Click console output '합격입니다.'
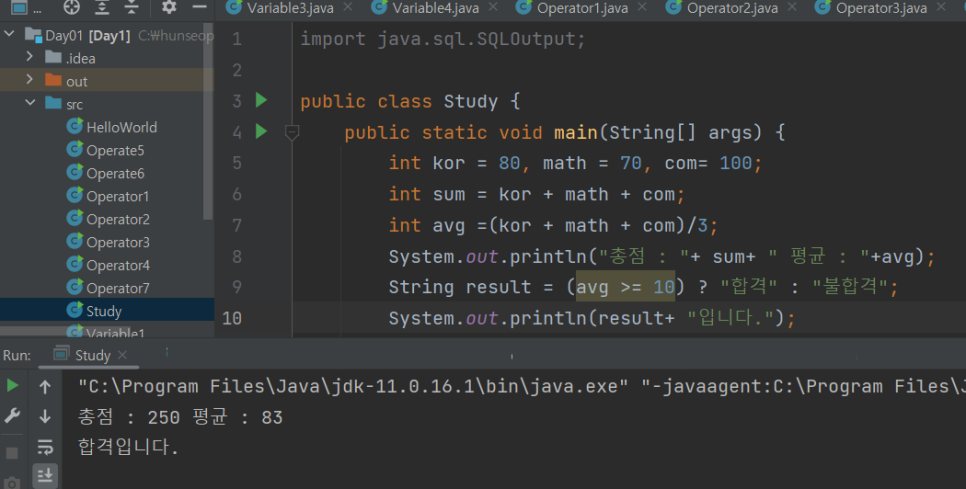 coord(128,446)
